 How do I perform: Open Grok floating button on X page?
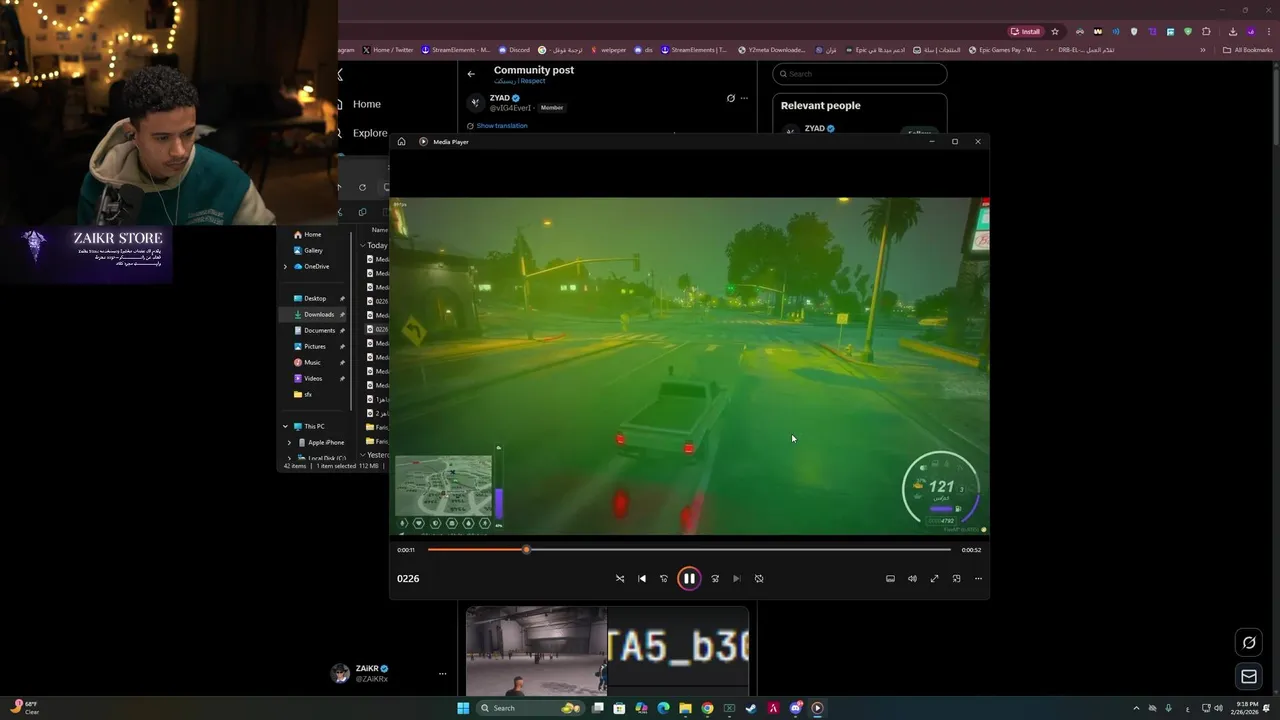1249,643
